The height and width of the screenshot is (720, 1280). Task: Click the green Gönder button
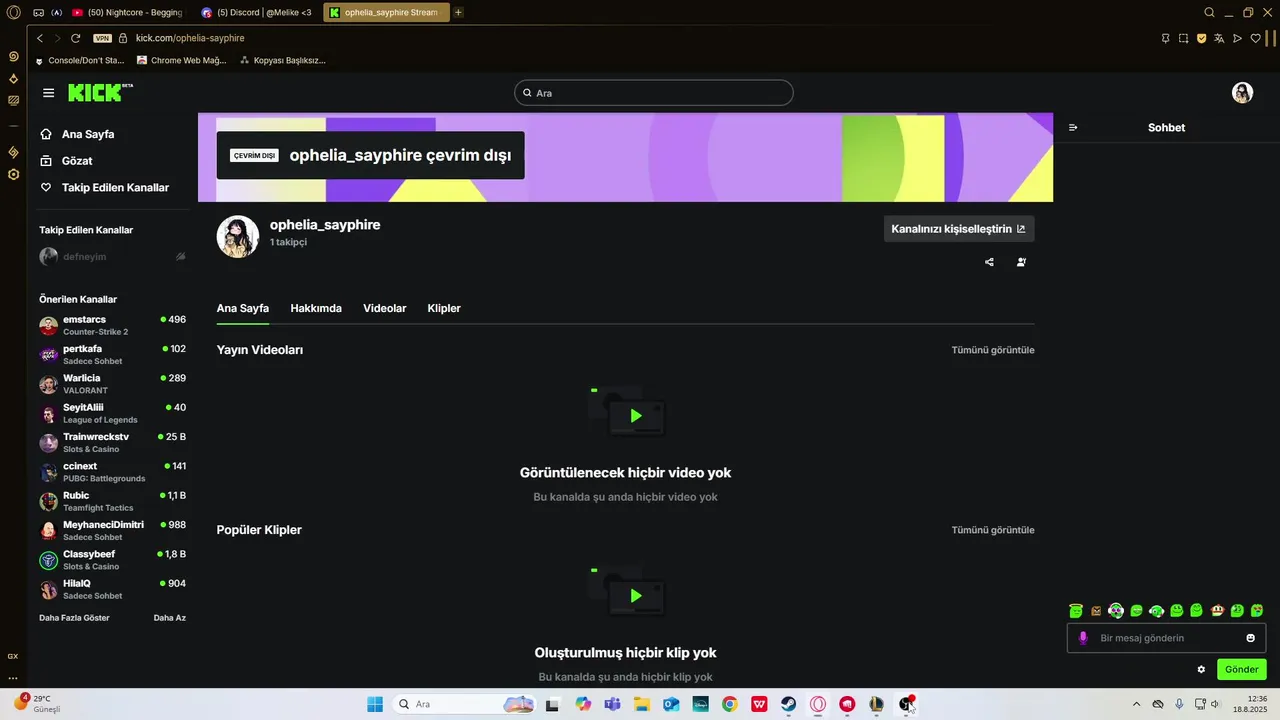[1241, 669]
